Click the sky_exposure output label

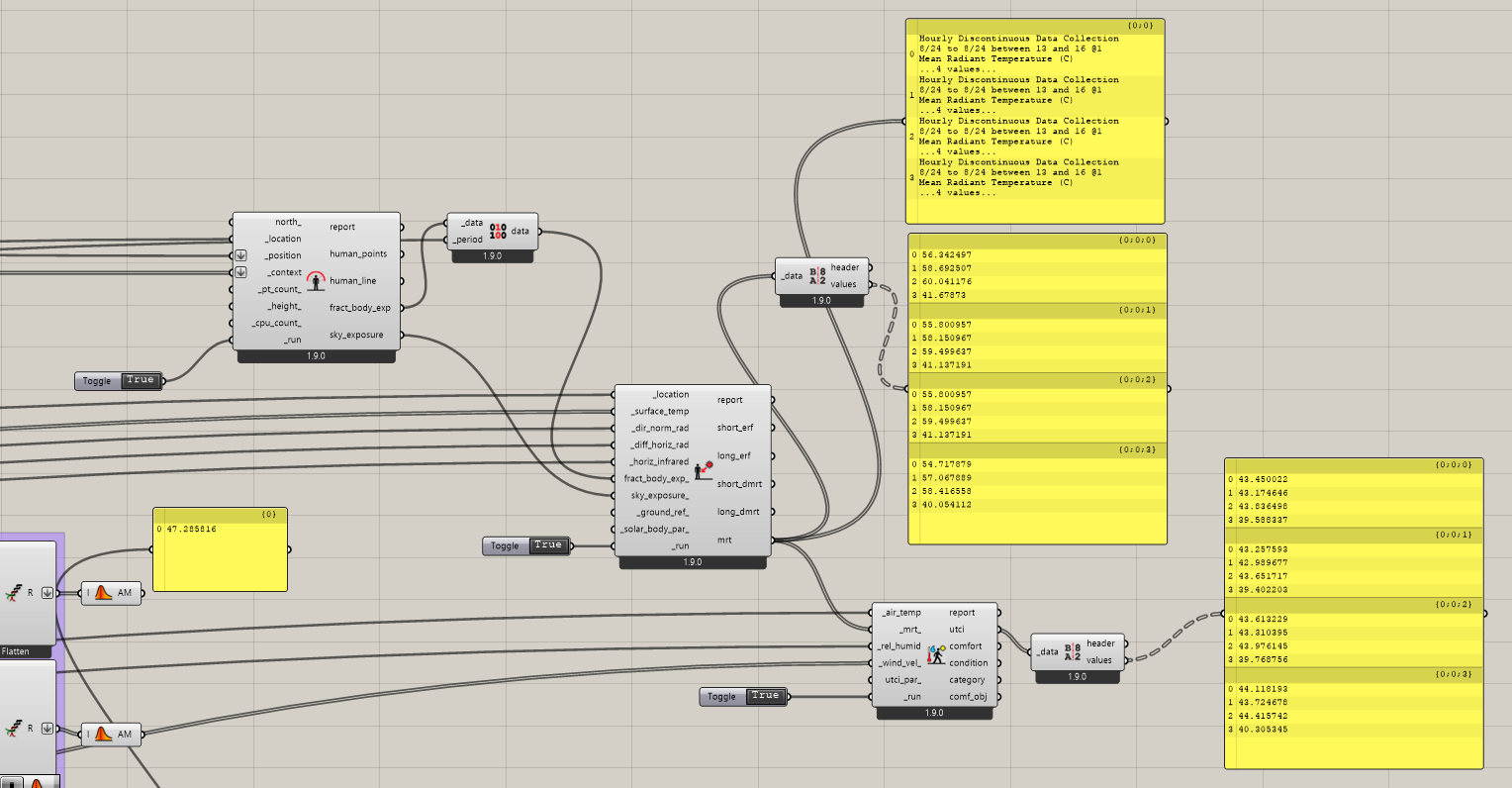tap(356, 336)
